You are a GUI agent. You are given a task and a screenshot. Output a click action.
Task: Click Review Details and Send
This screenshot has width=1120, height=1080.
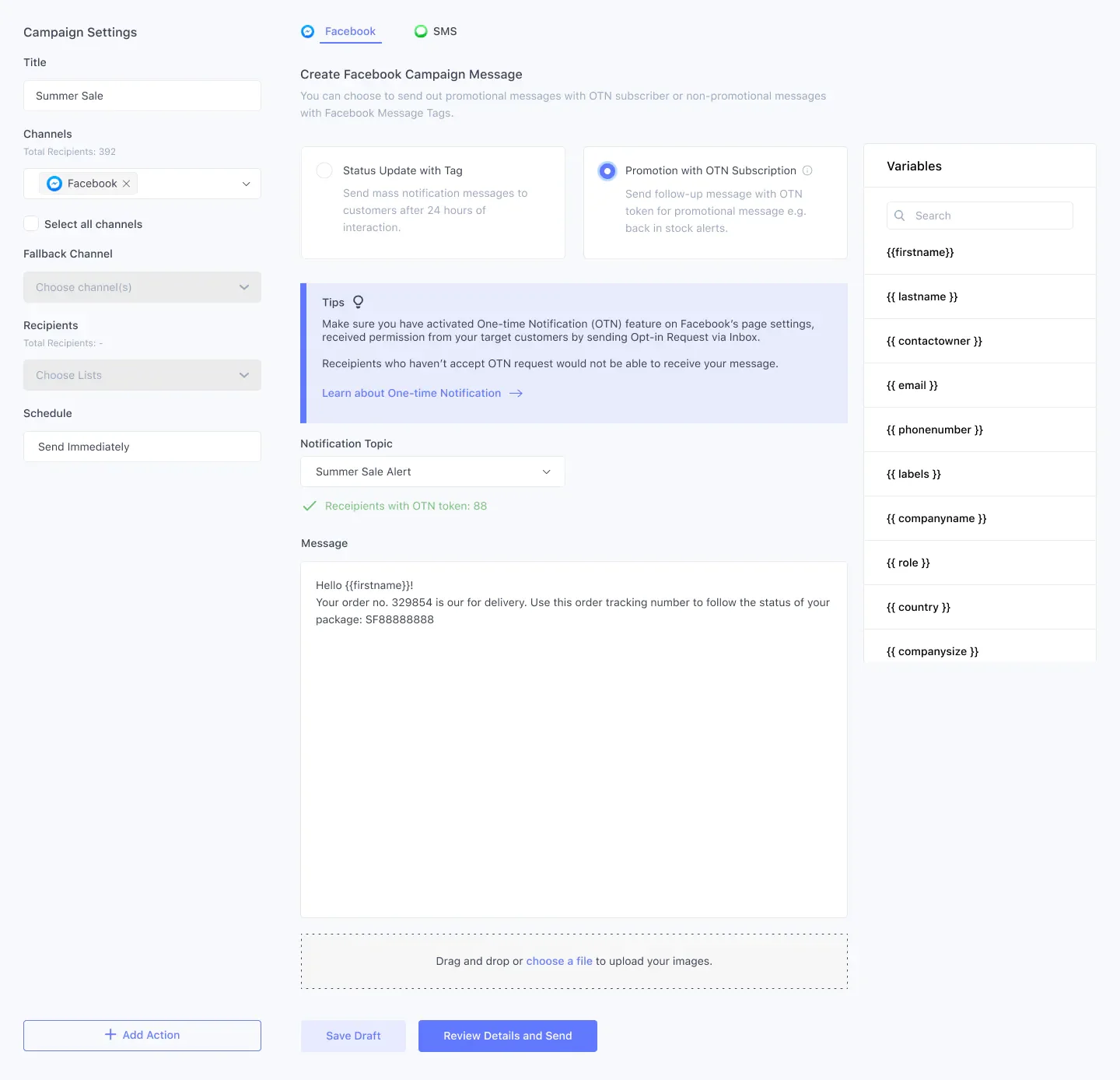pyautogui.click(x=507, y=1036)
